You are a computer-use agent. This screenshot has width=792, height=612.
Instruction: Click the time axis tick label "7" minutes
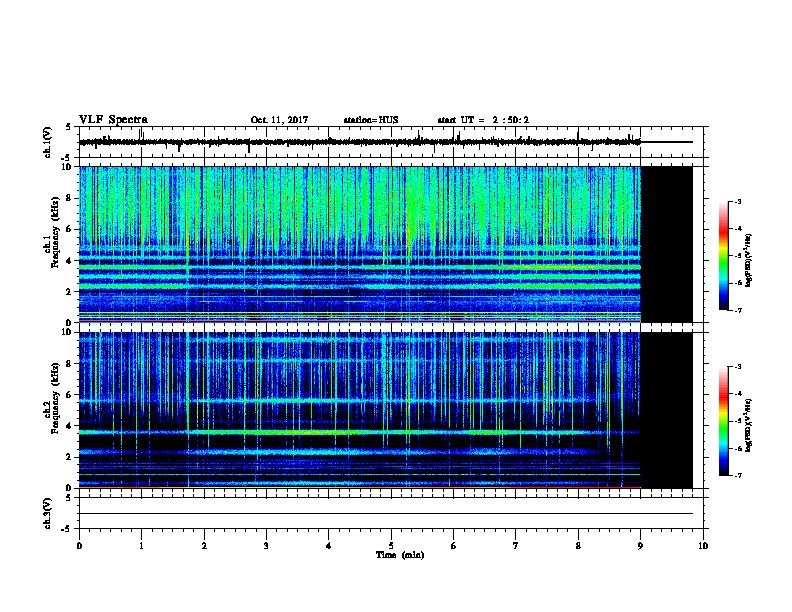(516, 545)
